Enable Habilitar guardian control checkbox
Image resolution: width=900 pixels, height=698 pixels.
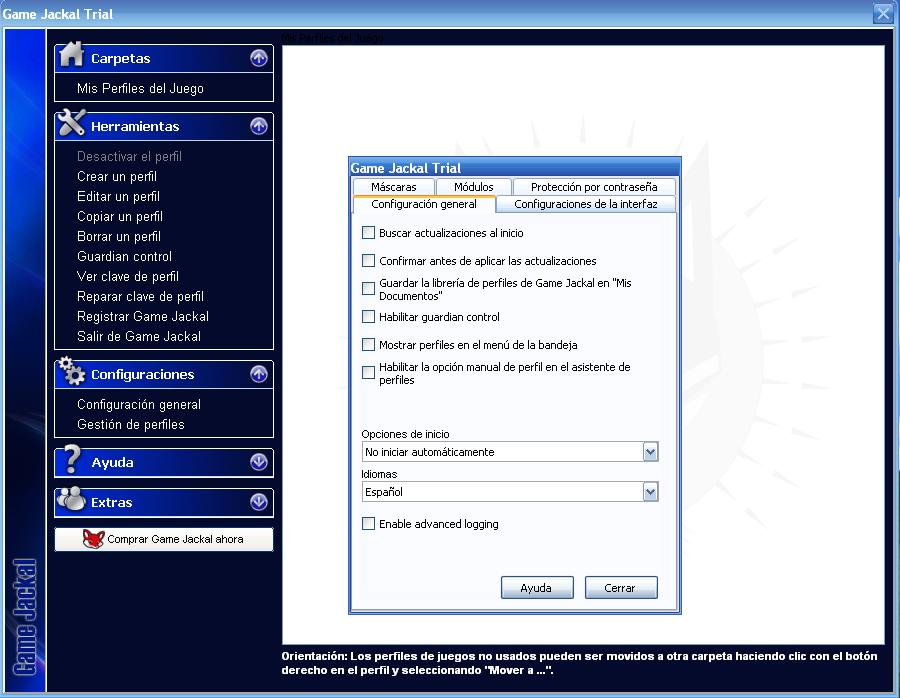pyautogui.click(x=368, y=316)
